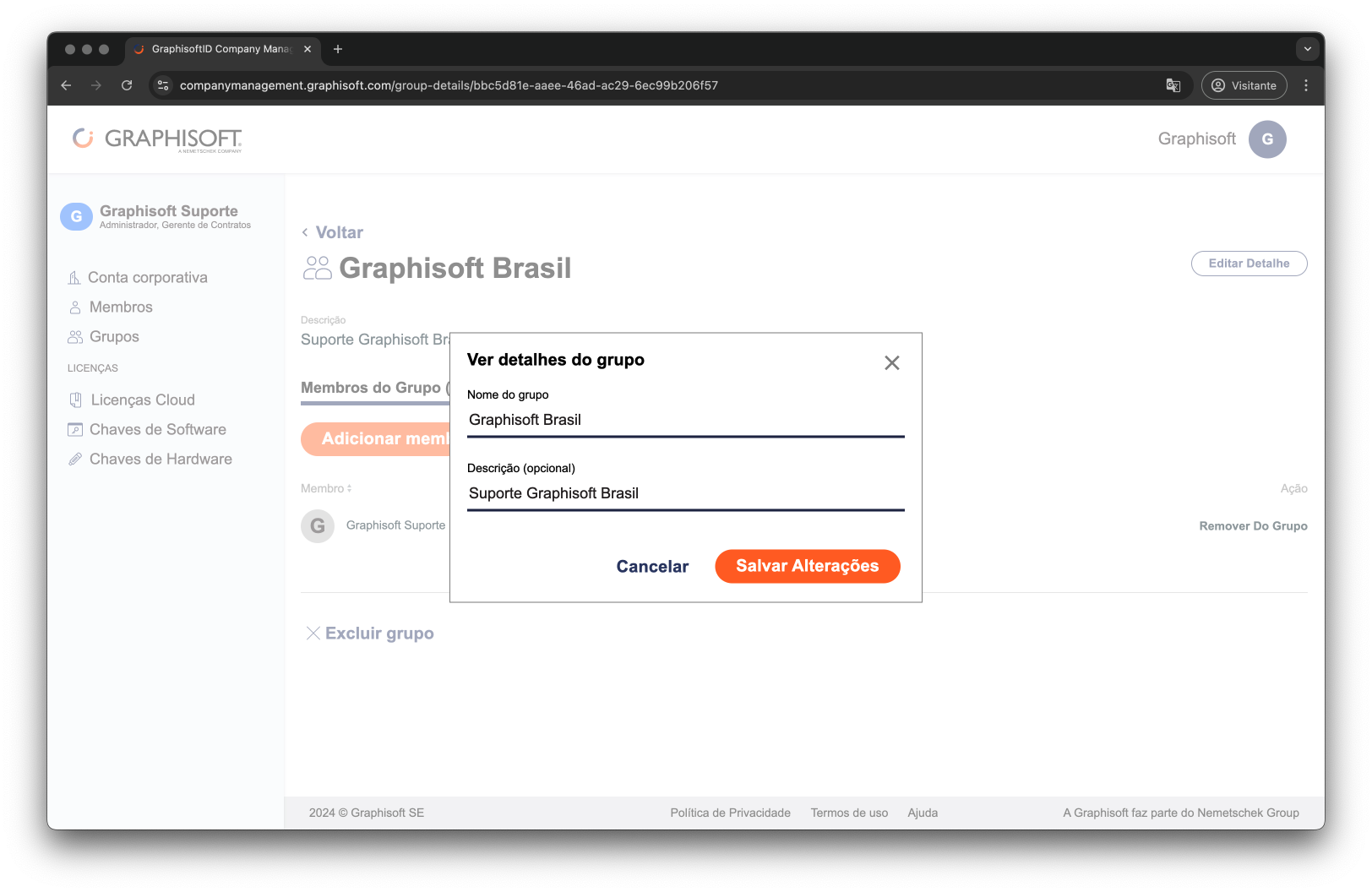The image size is (1372, 892).
Task: Expand the tab search dropdown arrow
Action: tap(1307, 49)
